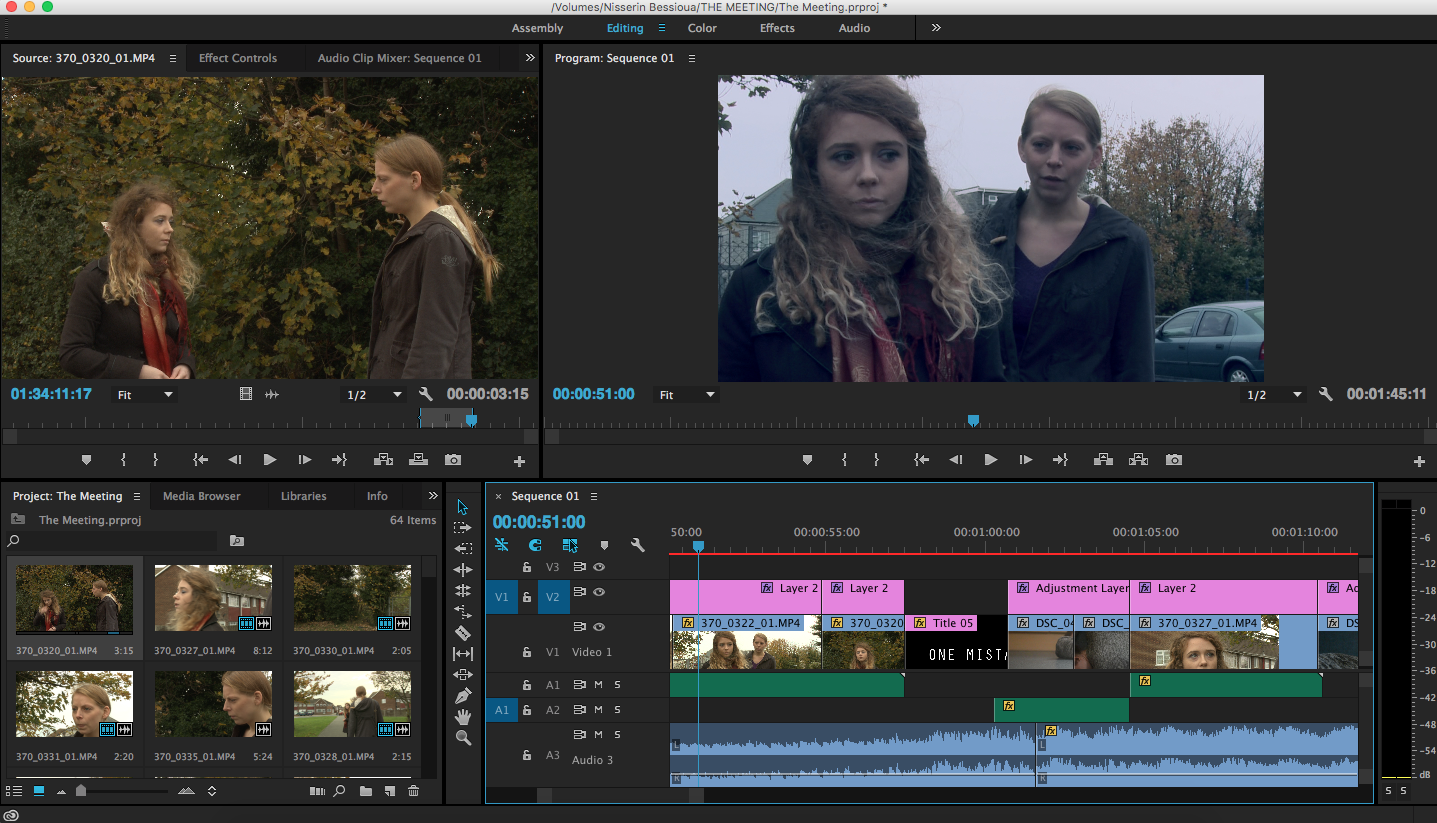Open Libraries tab
Viewport: 1437px width, 823px height.
point(304,496)
